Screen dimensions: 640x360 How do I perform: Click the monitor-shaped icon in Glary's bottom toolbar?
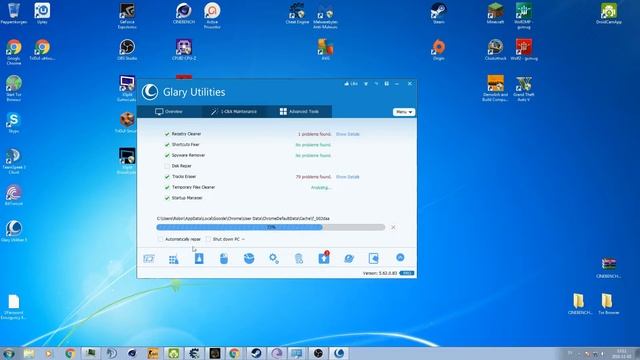(149, 258)
